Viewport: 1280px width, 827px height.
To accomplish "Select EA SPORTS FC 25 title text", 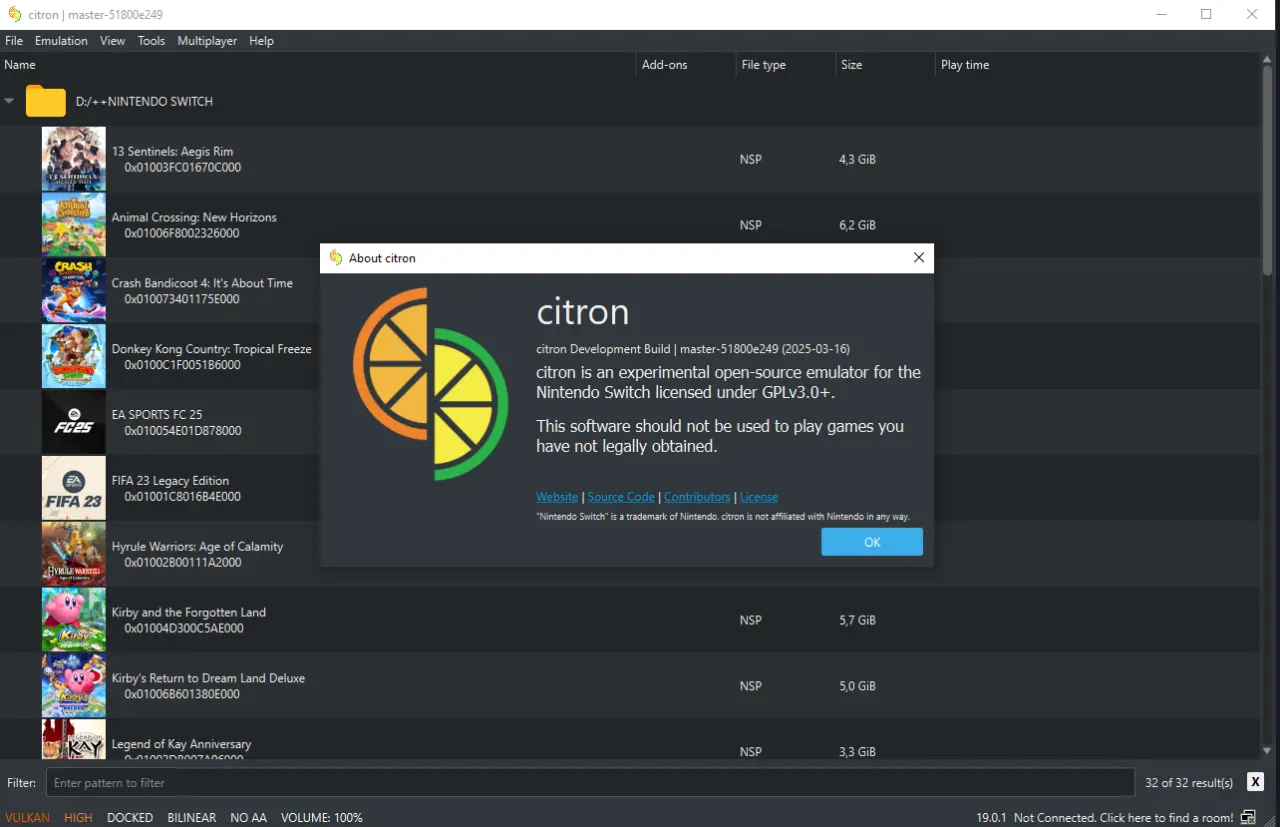I will 156,415.
